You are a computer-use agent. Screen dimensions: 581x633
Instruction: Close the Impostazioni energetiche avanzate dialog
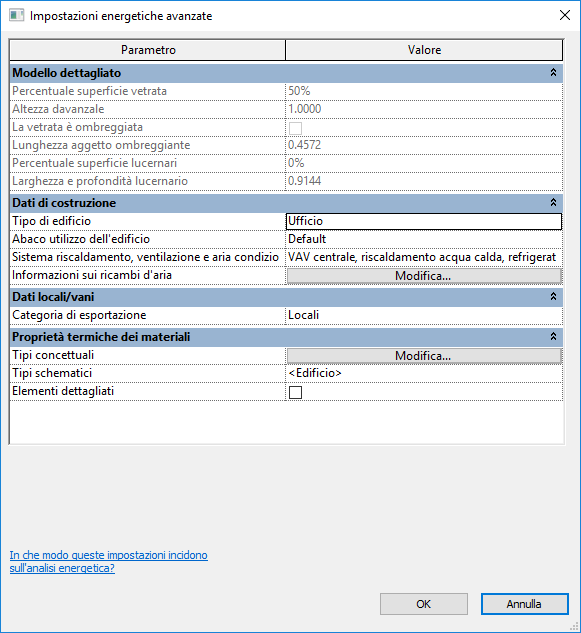coord(565,15)
